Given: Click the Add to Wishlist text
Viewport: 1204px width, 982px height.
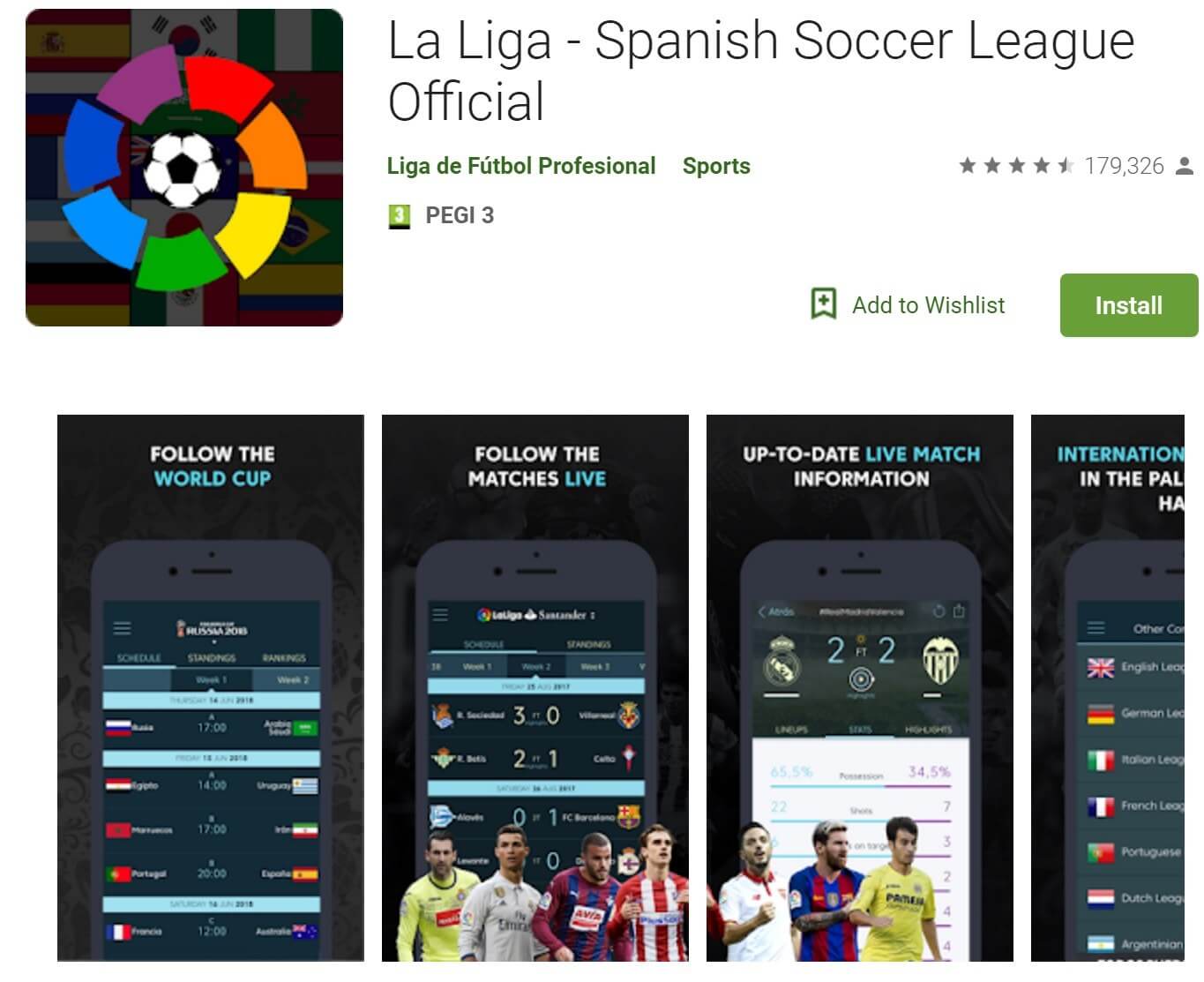Looking at the screenshot, I should (928, 305).
